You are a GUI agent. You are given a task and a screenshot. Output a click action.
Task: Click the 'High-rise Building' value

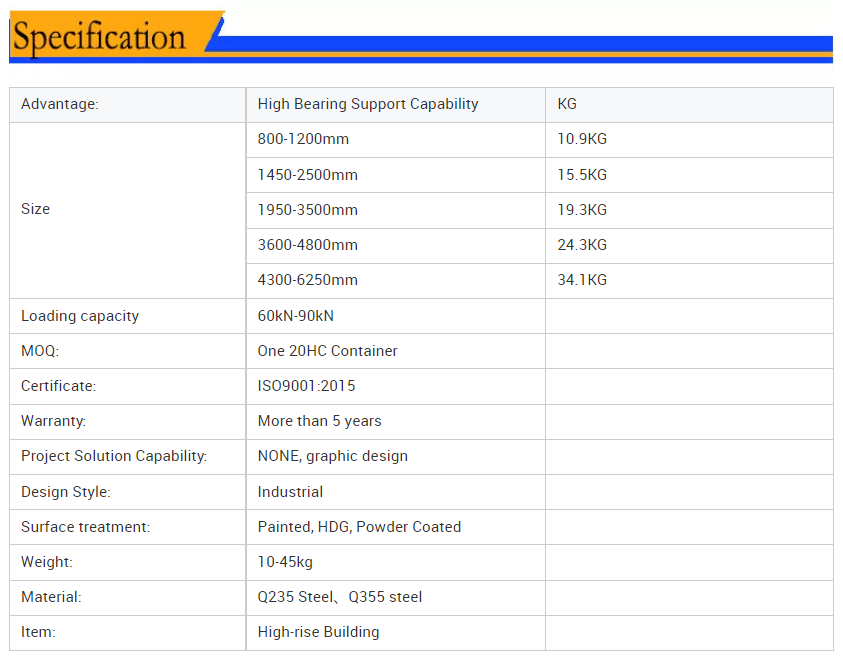point(318,632)
